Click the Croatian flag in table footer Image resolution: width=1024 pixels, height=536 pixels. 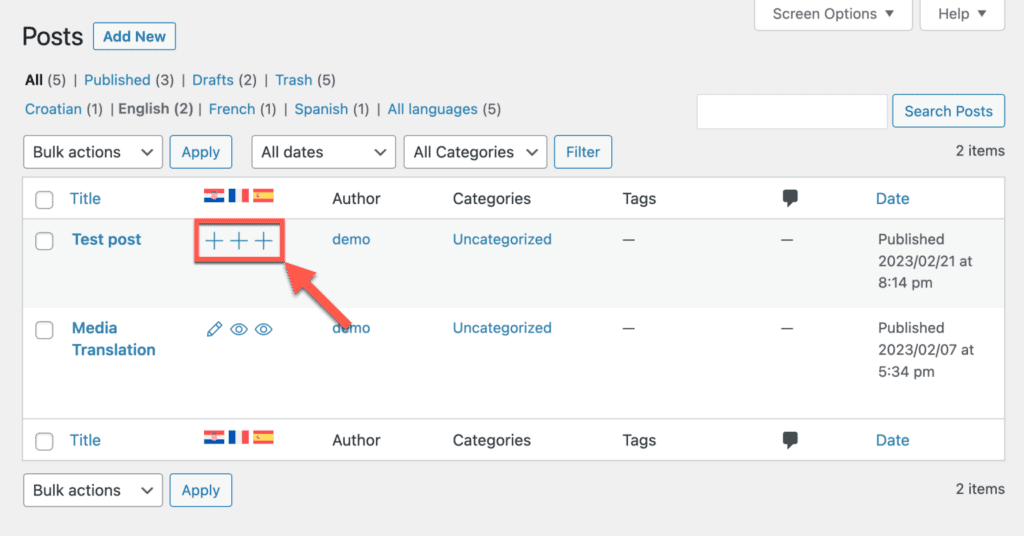[214, 437]
